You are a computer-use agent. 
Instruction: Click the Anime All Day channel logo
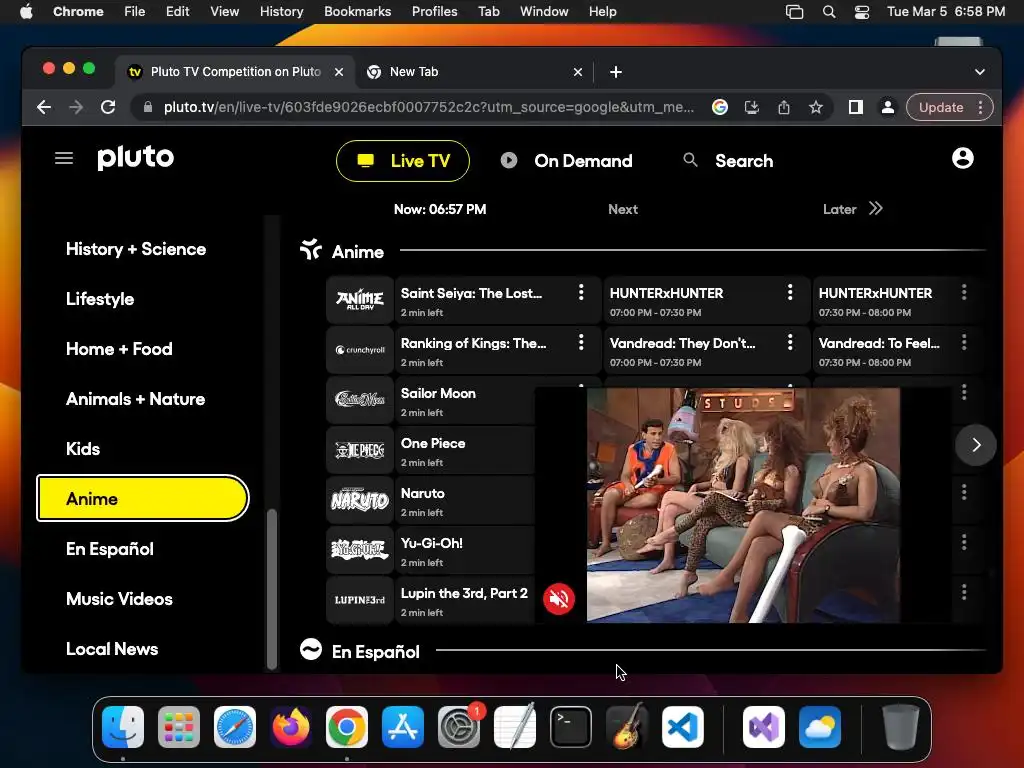coord(360,300)
